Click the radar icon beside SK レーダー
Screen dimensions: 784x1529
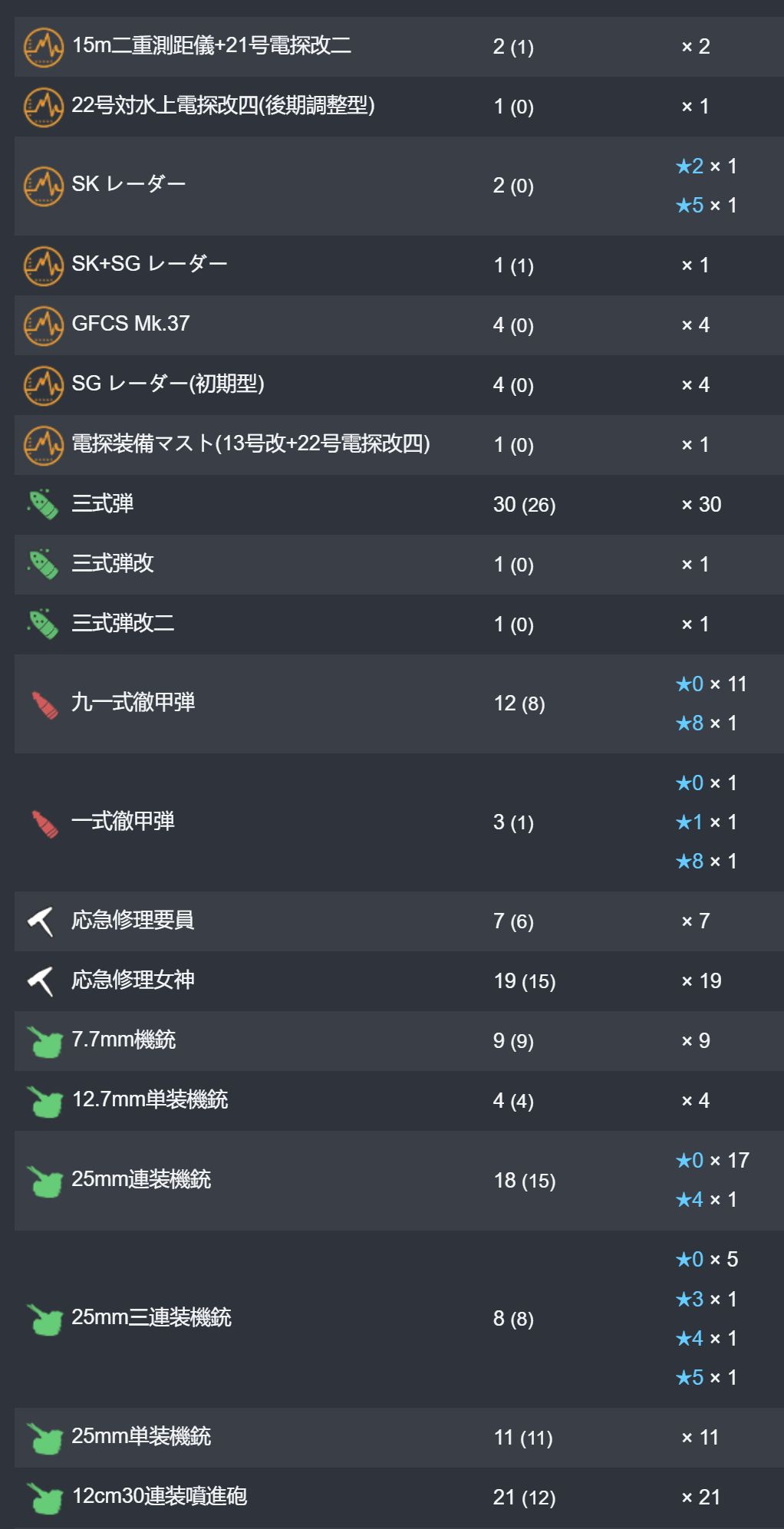pyautogui.click(x=44, y=186)
